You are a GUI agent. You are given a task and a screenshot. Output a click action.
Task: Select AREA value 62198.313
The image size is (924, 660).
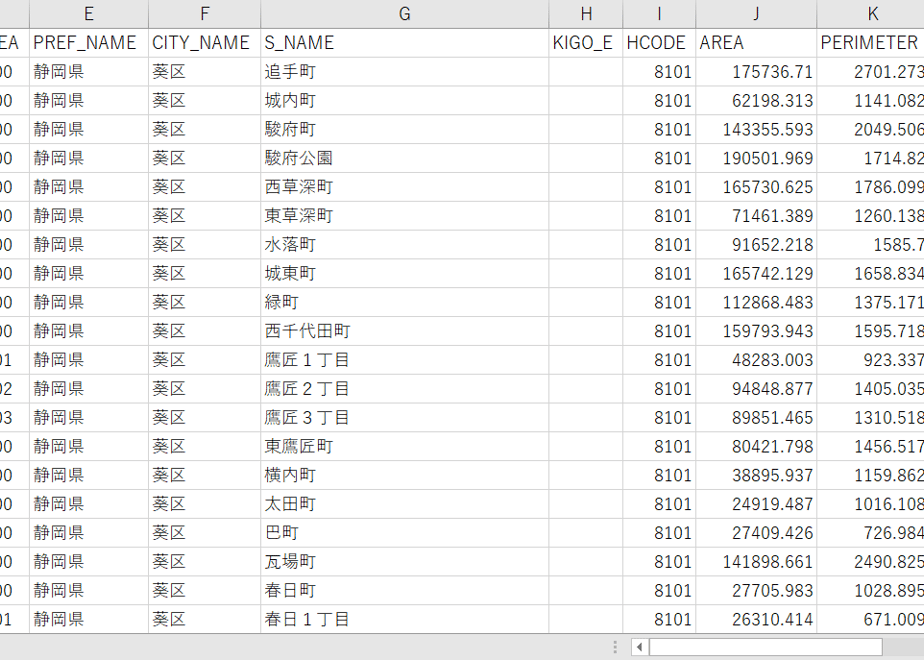pos(756,100)
